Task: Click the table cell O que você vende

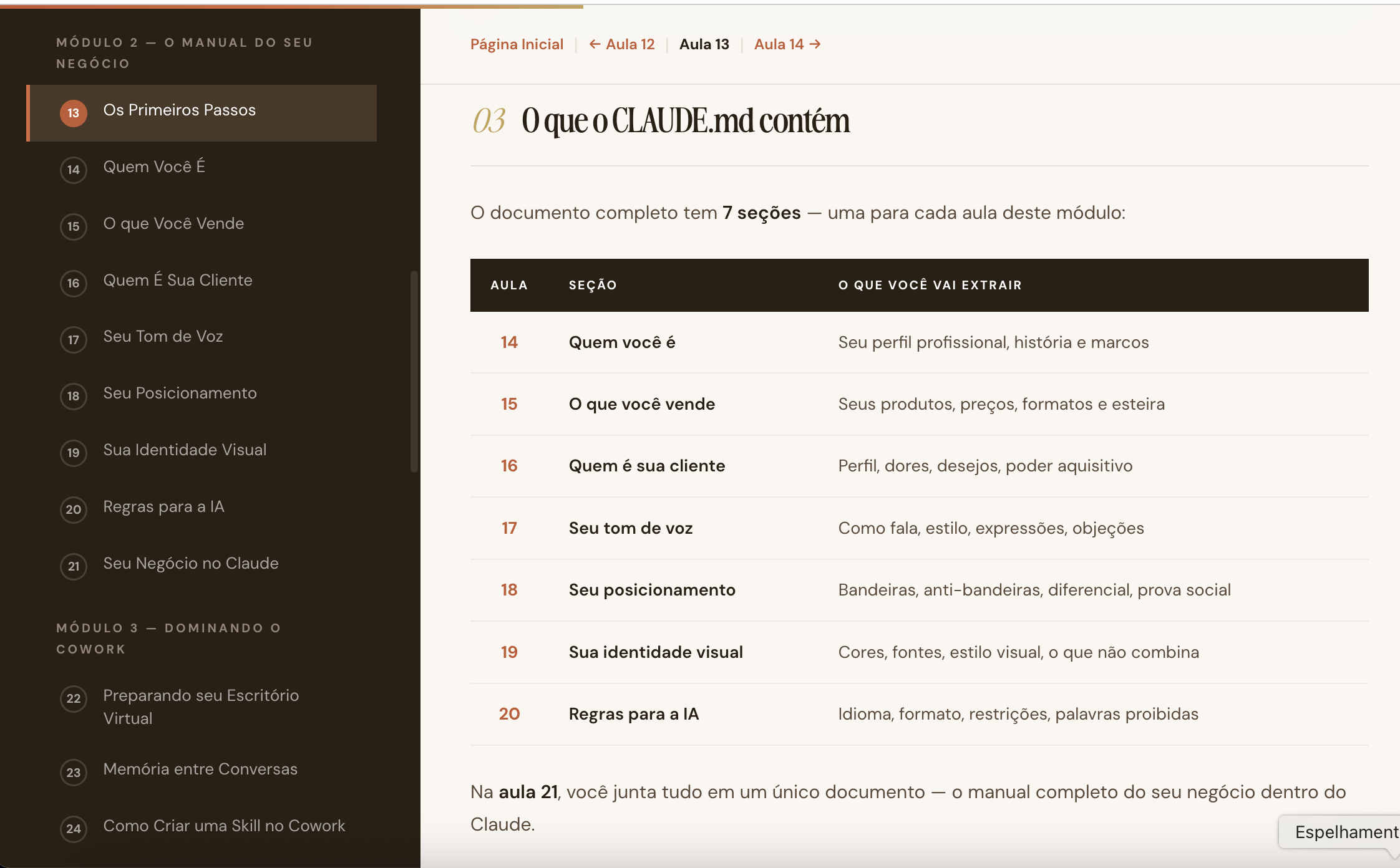Action: point(642,404)
